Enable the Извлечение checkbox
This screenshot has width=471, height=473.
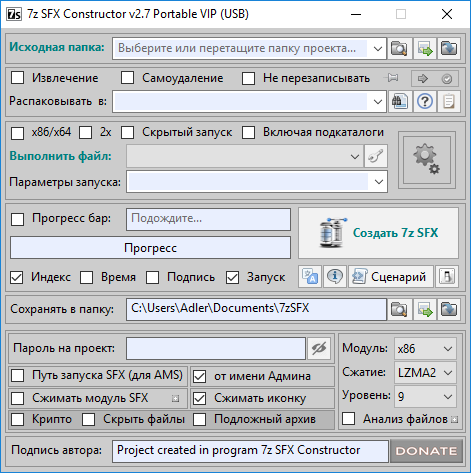pyautogui.click(x=17, y=78)
